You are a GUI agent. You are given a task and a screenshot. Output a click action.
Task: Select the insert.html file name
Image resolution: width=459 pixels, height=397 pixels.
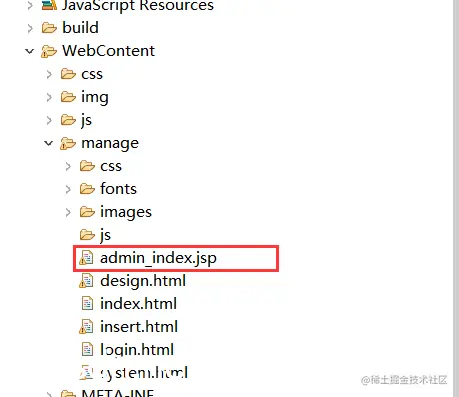139,327
